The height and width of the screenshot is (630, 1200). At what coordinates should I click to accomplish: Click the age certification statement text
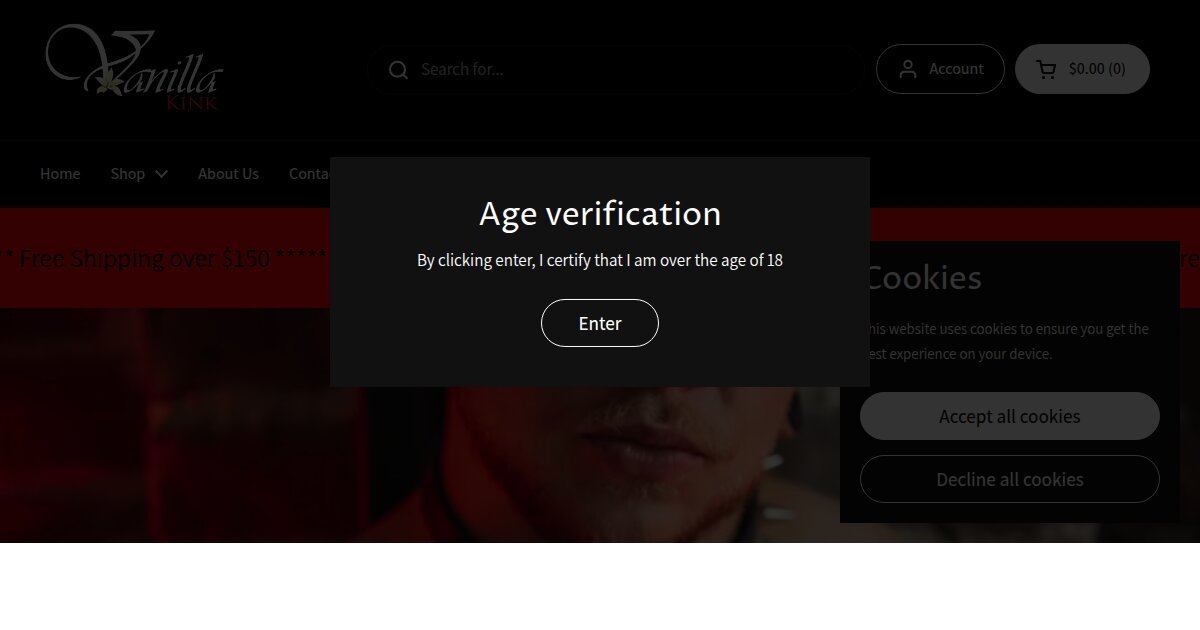[x=600, y=261]
